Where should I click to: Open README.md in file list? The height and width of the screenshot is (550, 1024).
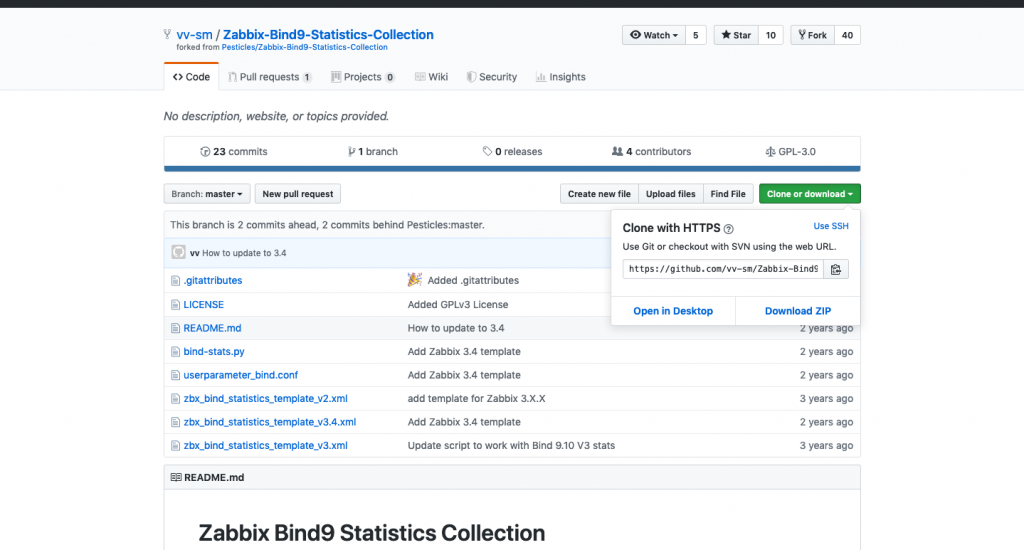(x=212, y=328)
